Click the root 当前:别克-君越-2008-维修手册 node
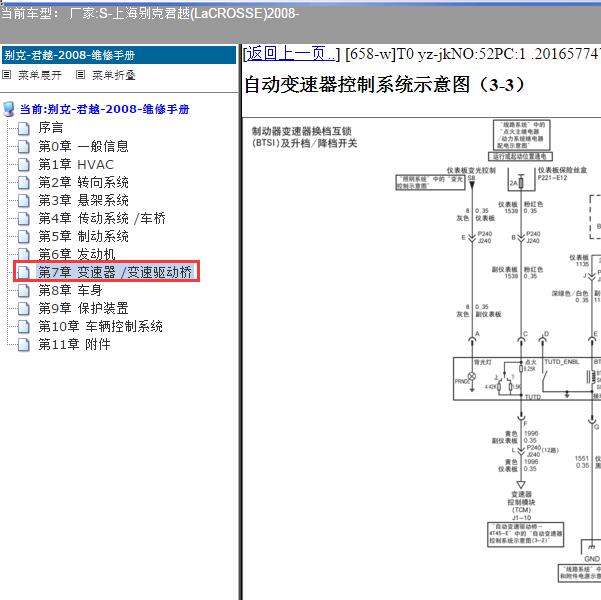The image size is (601, 600). 104,109
